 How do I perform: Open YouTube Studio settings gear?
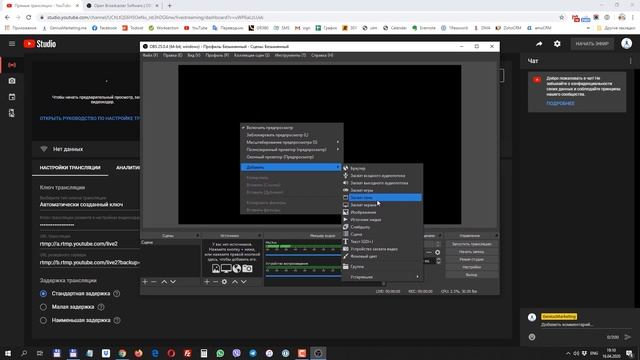557,44
